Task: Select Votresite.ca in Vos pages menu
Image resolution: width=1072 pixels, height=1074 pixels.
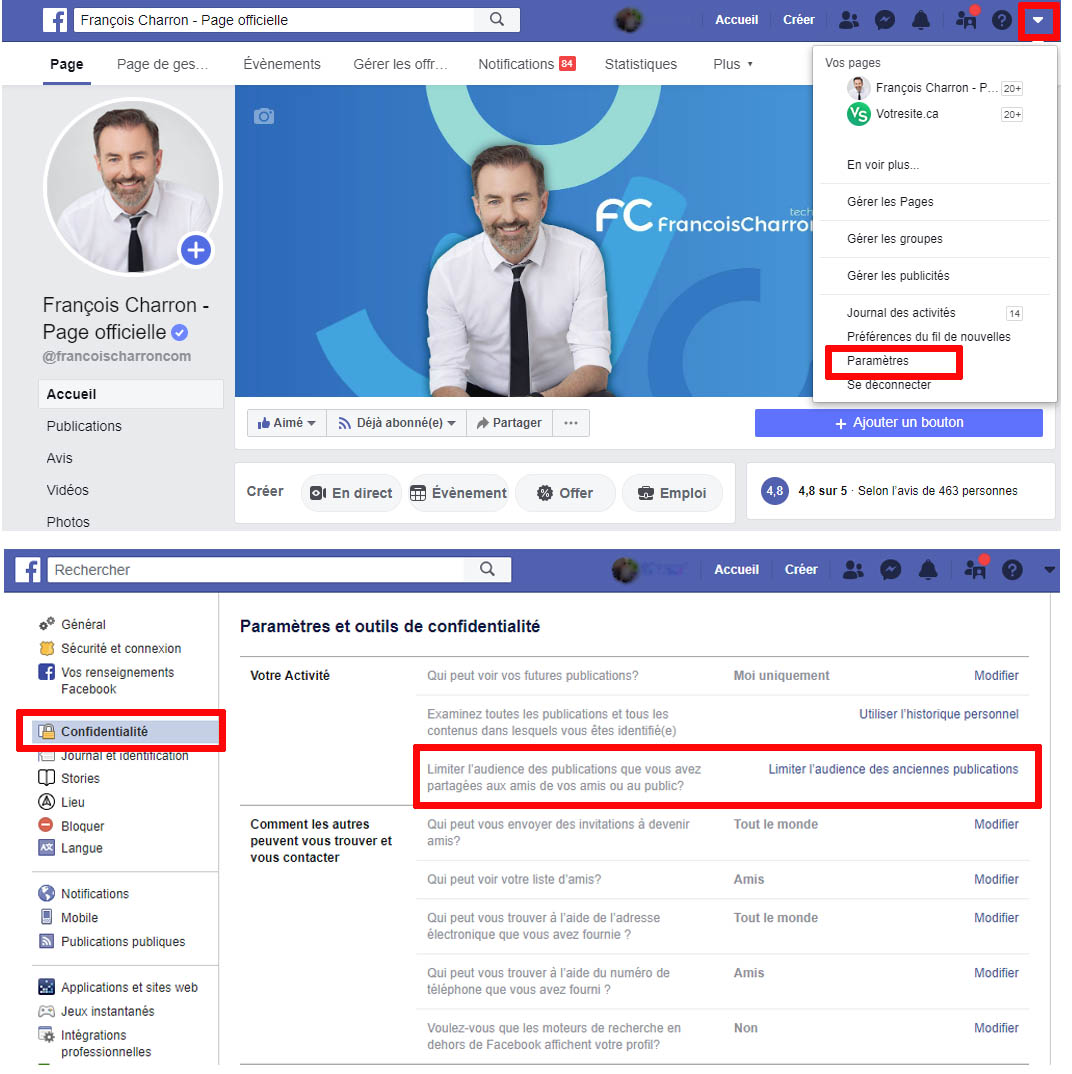Action: [934, 114]
